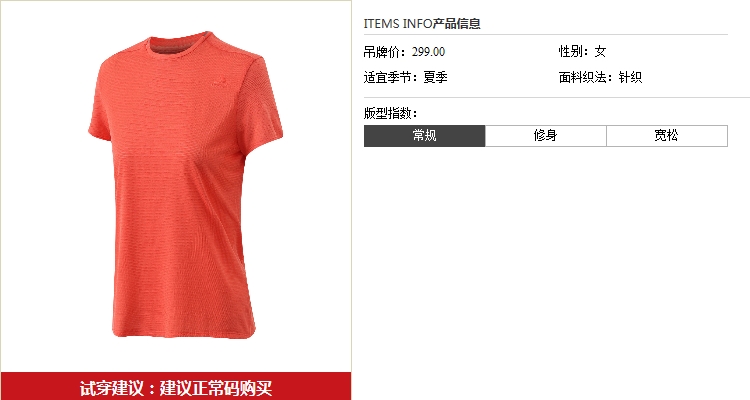This screenshot has height=400, width=750.
Task: Click the 版型指数 label
Action: pos(390,113)
